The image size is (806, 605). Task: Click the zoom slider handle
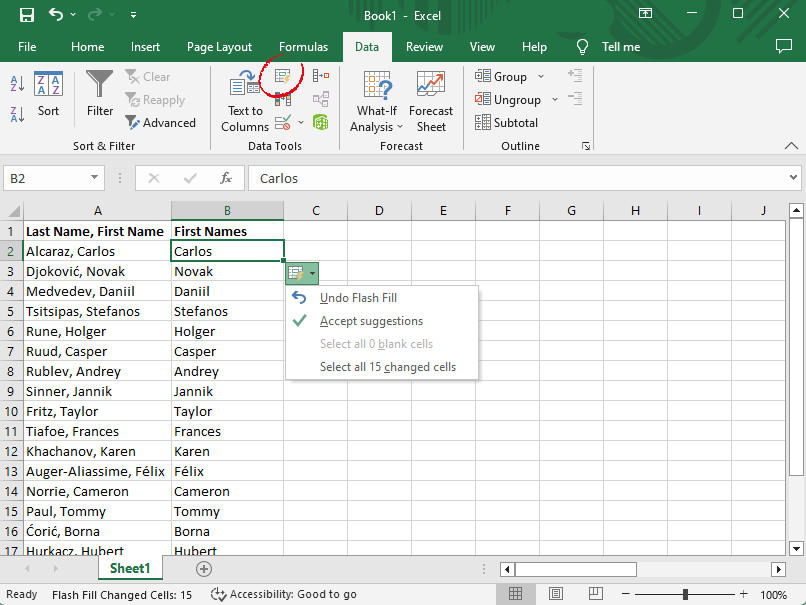685,595
